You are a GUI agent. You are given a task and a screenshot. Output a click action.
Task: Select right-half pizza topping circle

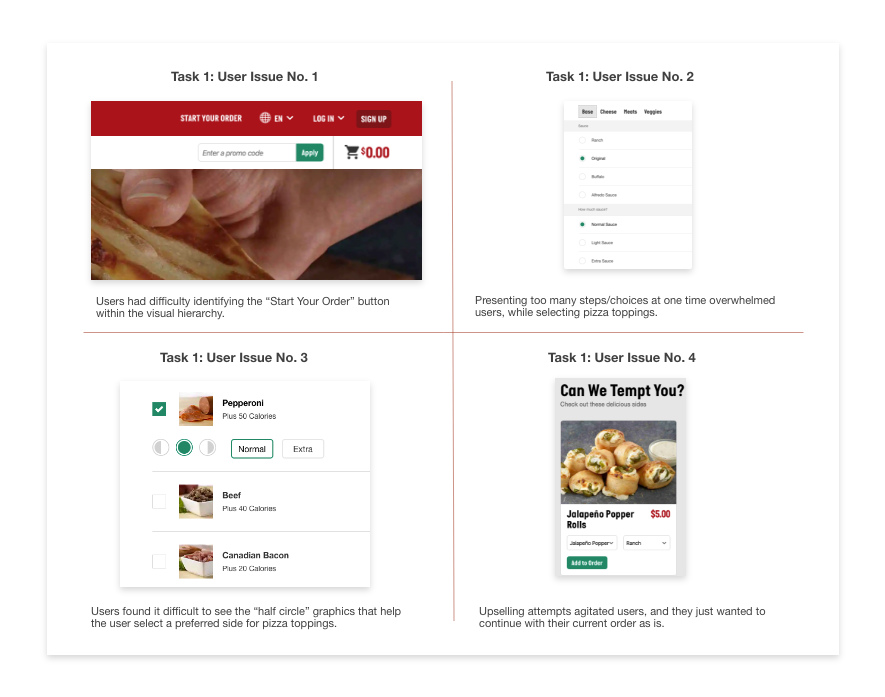click(x=208, y=448)
